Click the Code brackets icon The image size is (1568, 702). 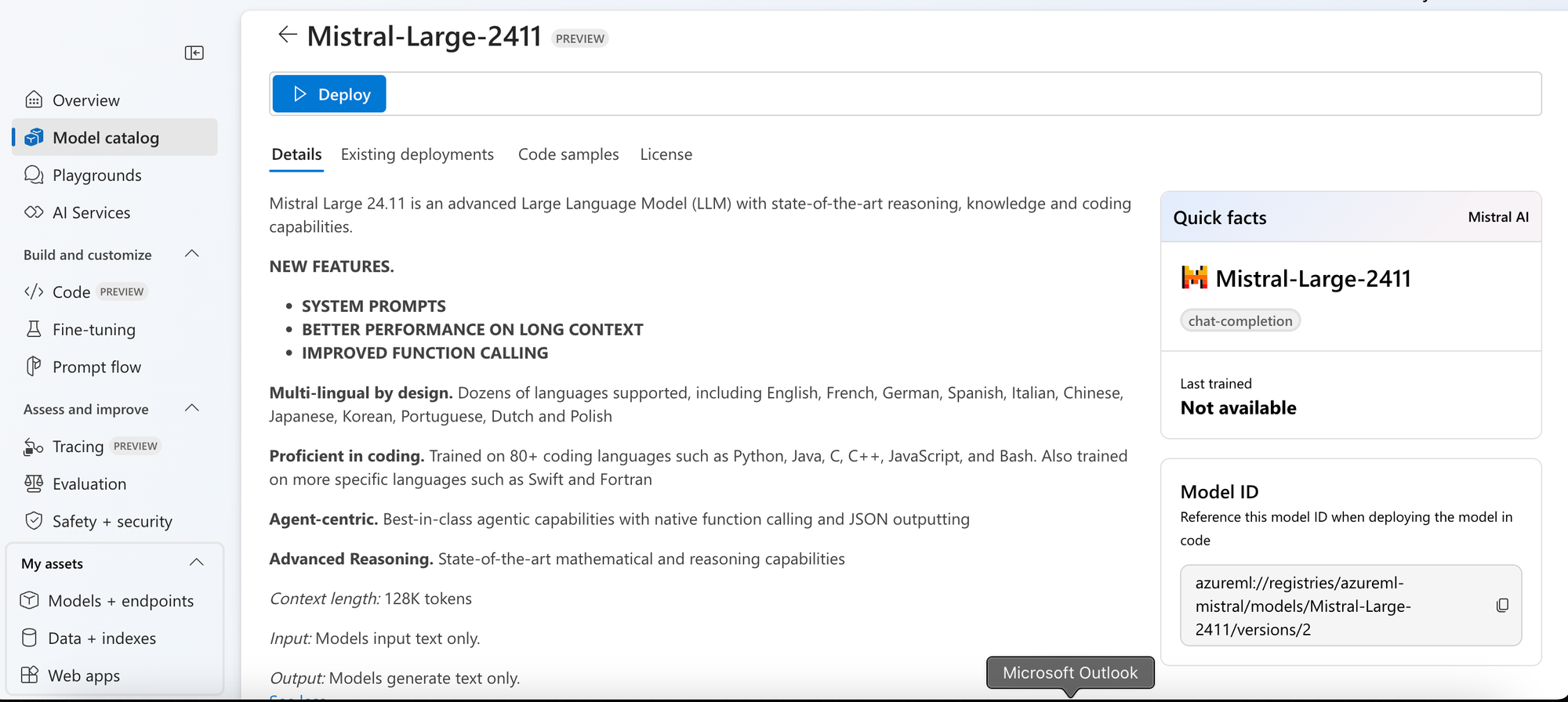point(34,291)
